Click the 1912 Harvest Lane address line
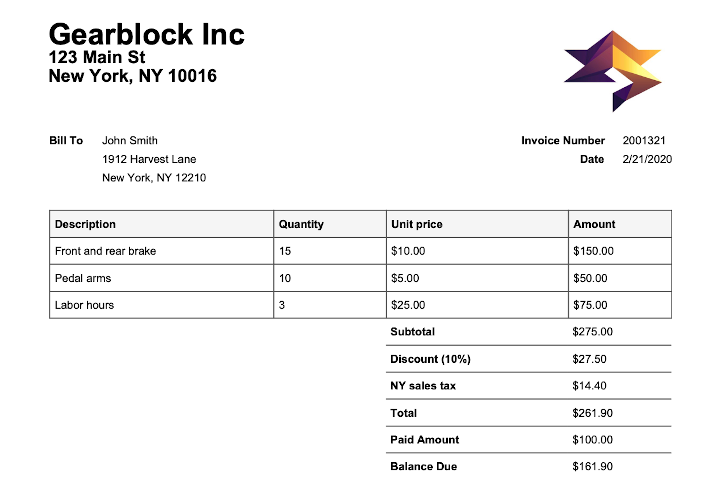This screenshot has height=480, width=720. tap(149, 159)
